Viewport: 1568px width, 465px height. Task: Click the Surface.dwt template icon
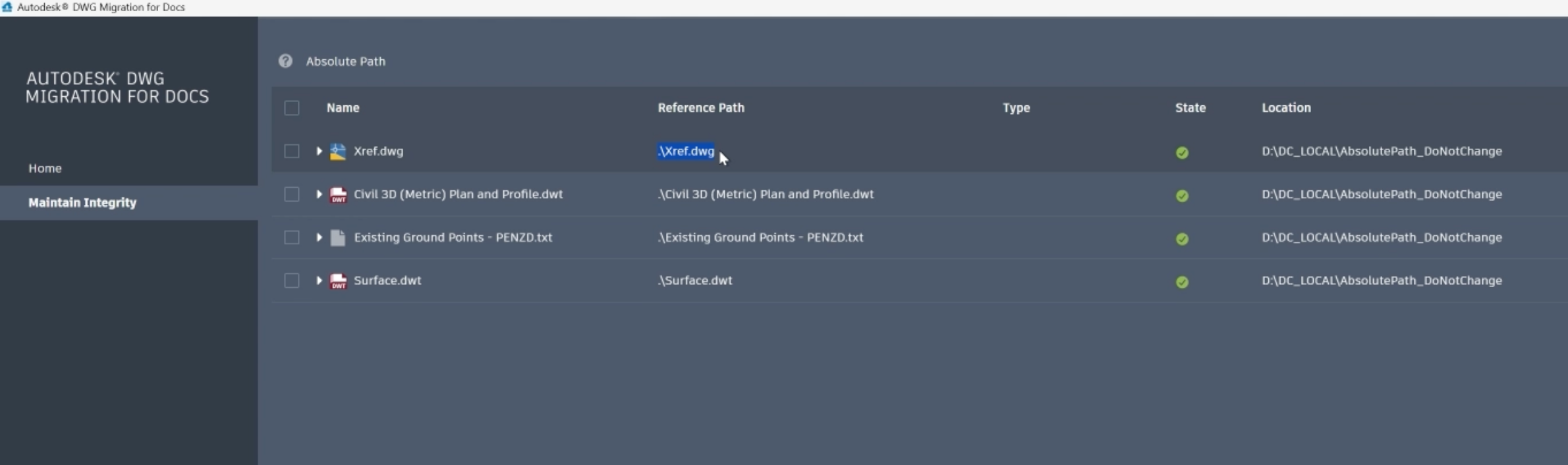tap(338, 281)
